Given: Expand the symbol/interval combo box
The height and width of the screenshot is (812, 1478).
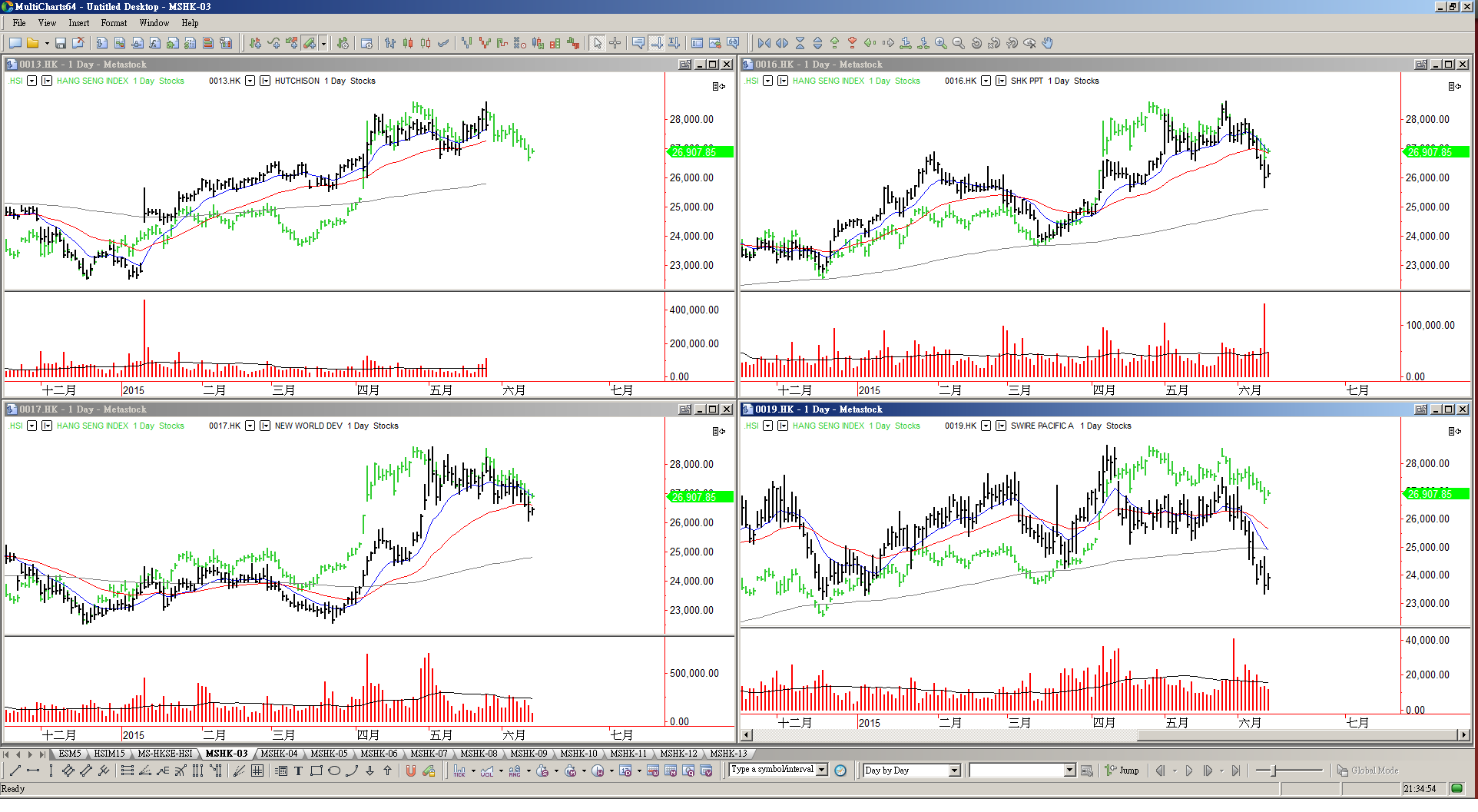Looking at the screenshot, I should [x=822, y=770].
